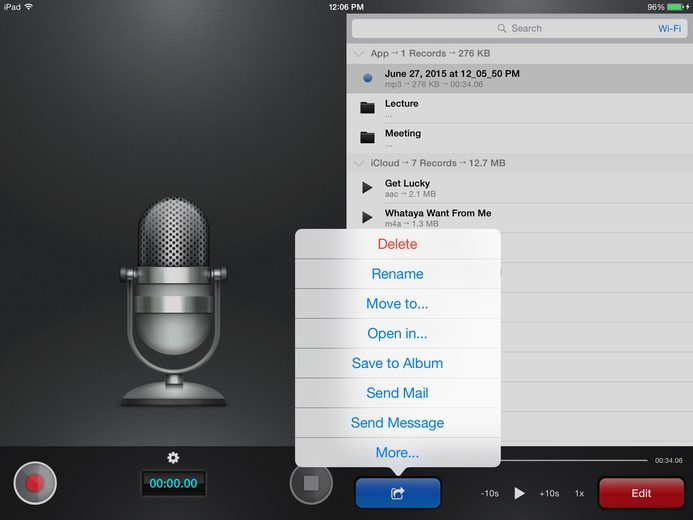Tap the blue dot beside June 27 recording

click(x=367, y=78)
